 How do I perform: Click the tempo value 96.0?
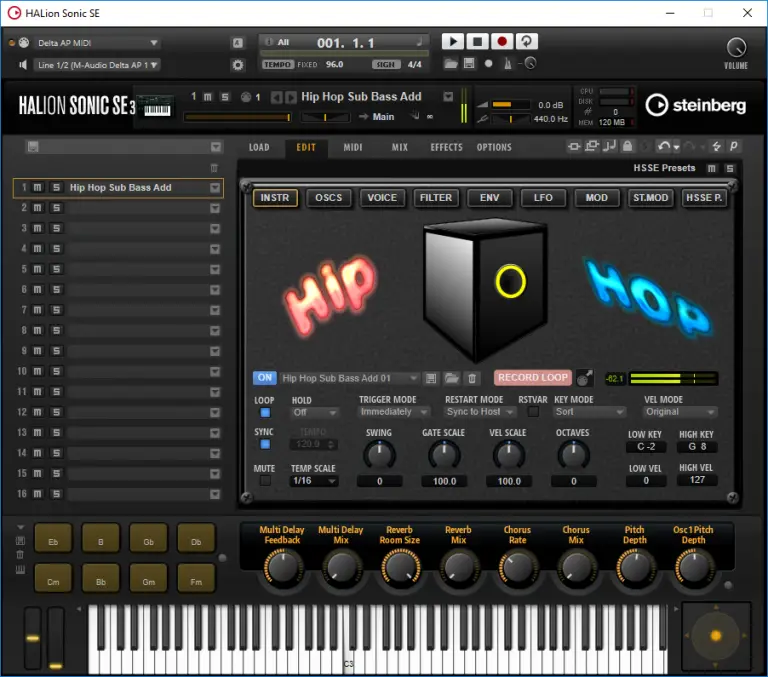tap(335, 64)
